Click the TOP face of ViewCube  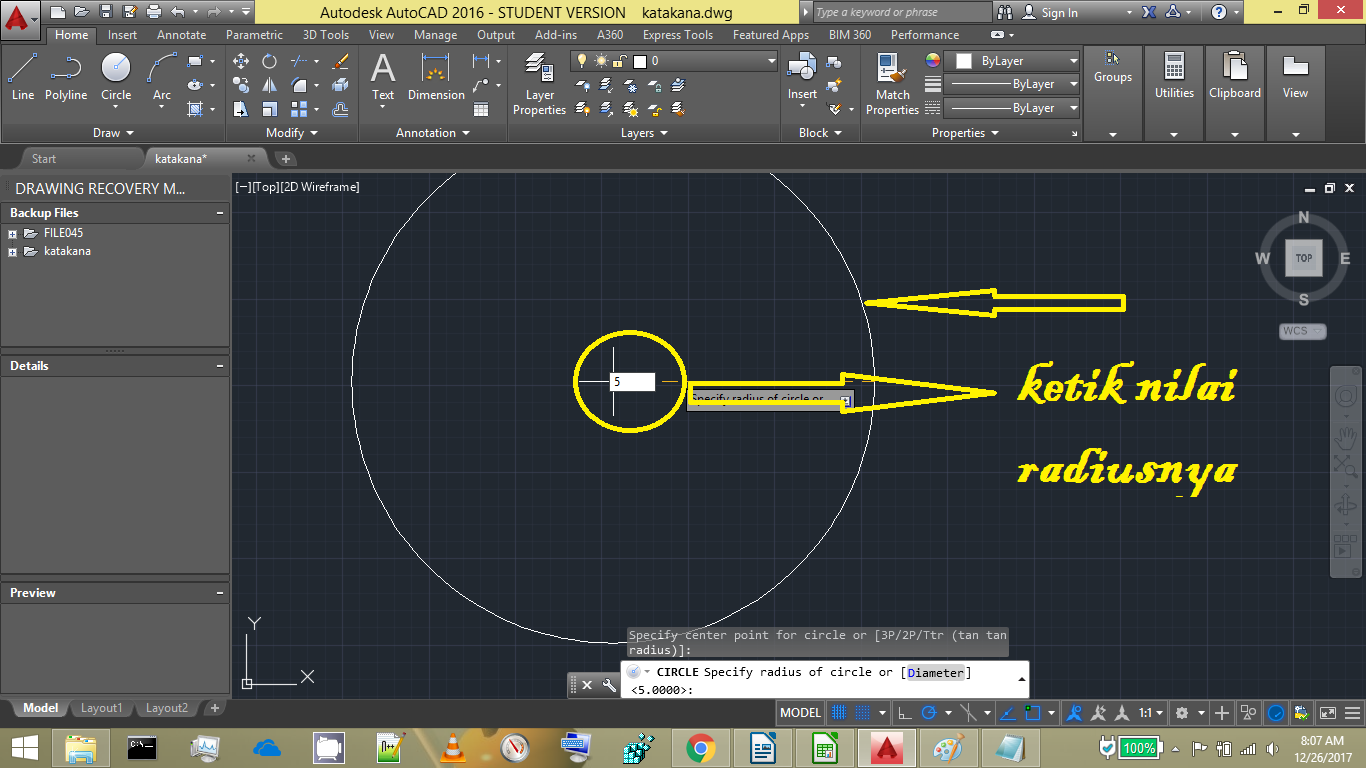pyautogui.click(x=1304, y=258)
